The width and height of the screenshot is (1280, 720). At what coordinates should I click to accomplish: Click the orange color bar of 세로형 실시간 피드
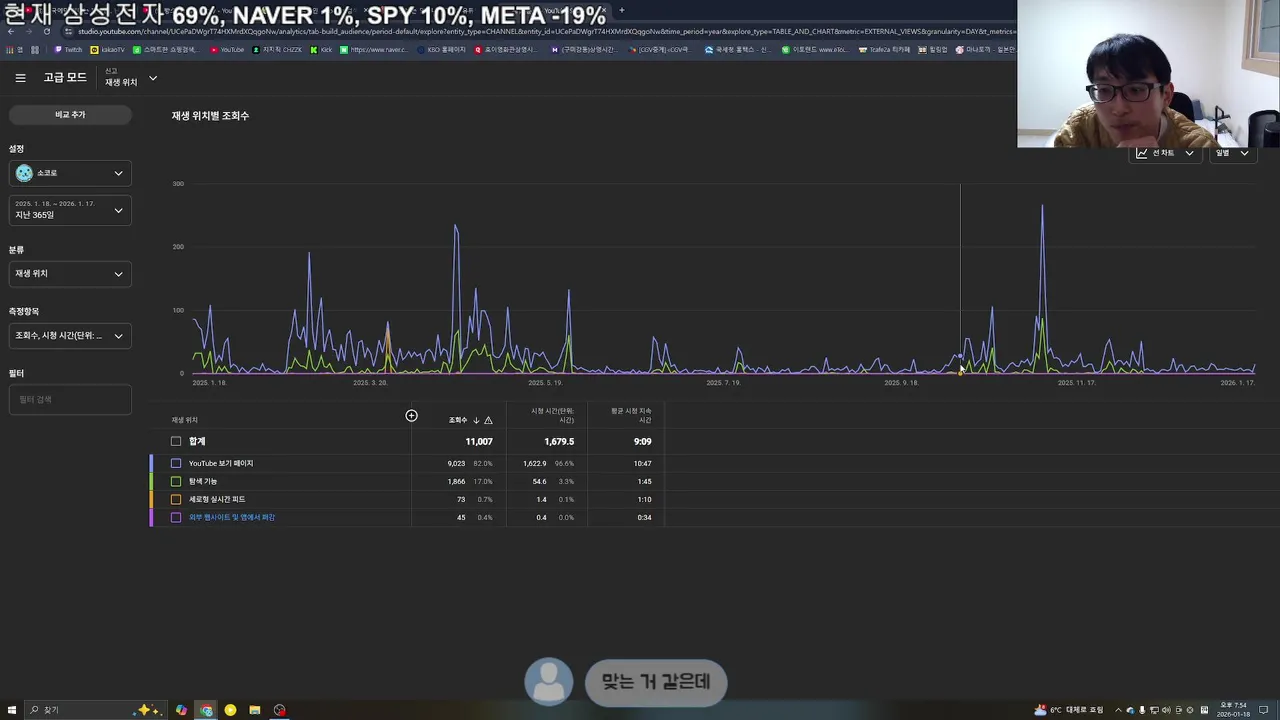point(152,499)
